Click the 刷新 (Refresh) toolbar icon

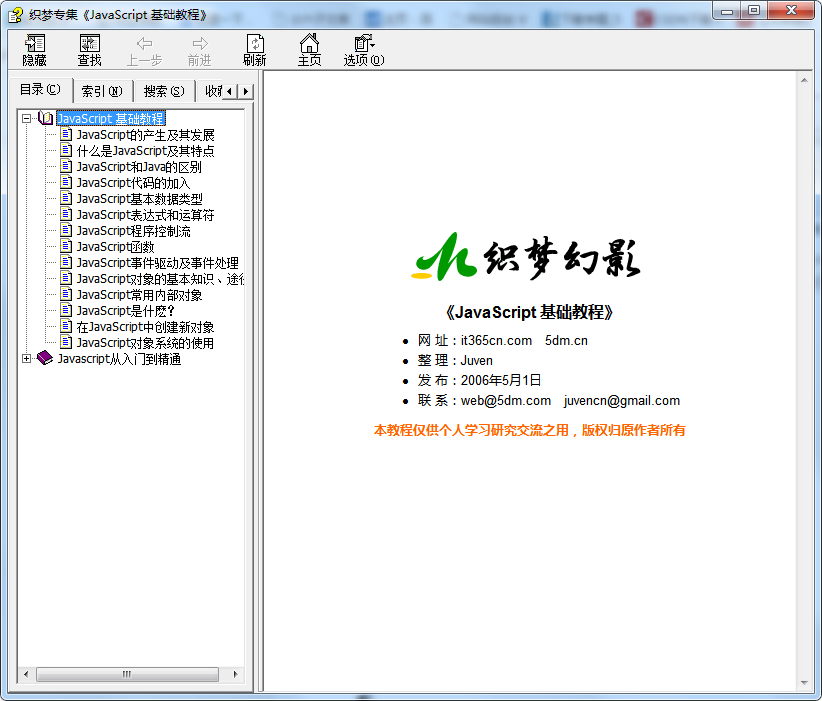[255, 49]
